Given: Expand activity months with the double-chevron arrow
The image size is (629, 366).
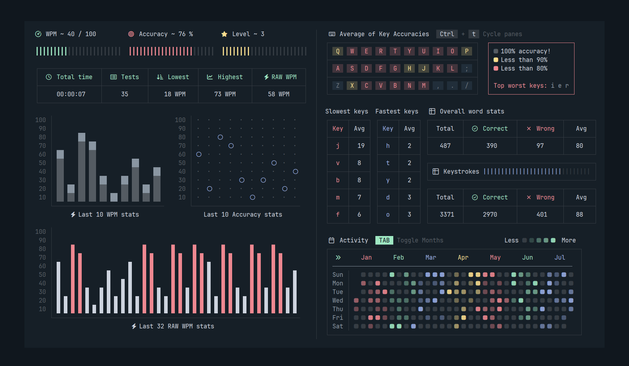Looking at the screenshot, I should pos(338,258).
